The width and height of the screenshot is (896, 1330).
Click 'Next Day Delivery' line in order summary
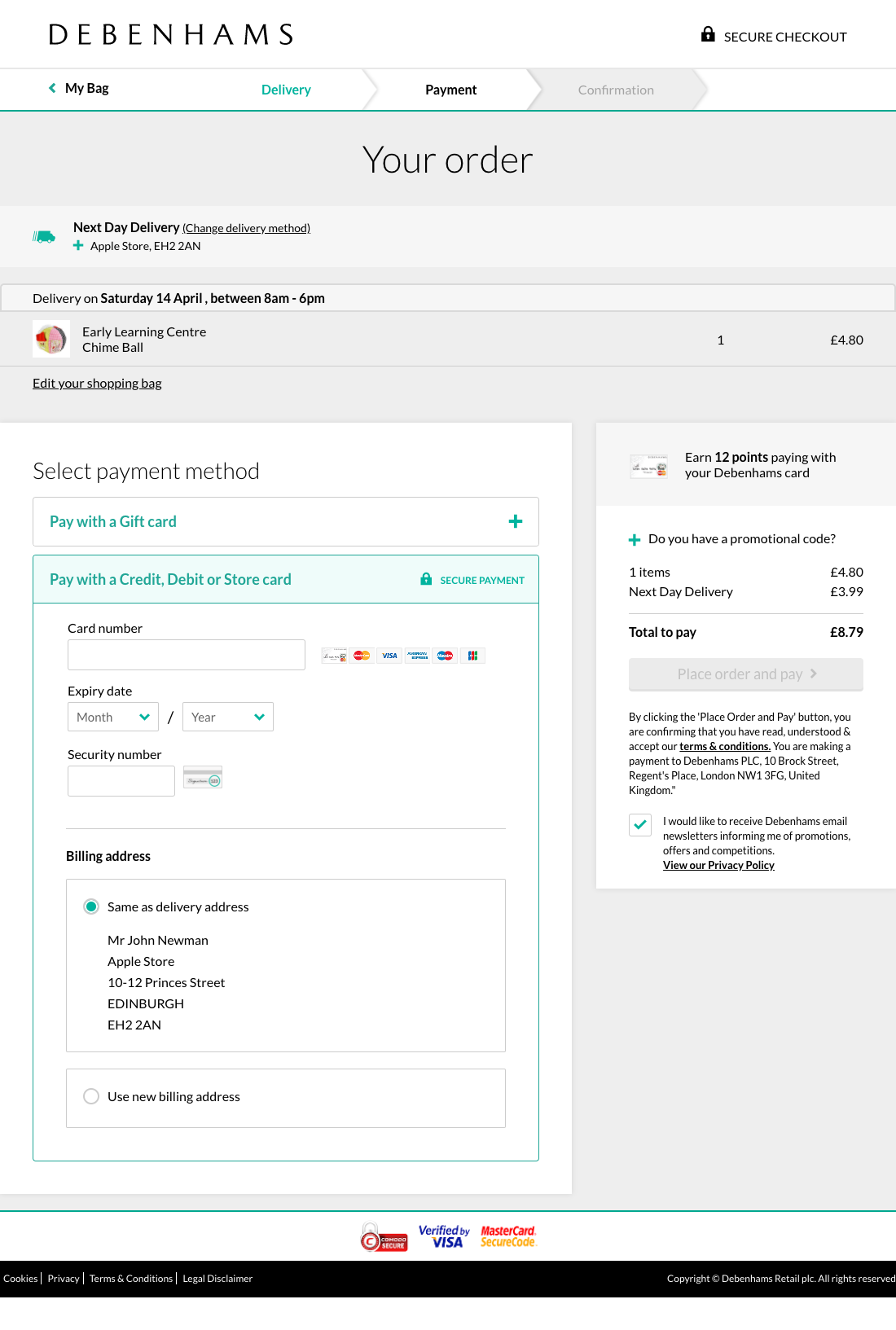681,591
